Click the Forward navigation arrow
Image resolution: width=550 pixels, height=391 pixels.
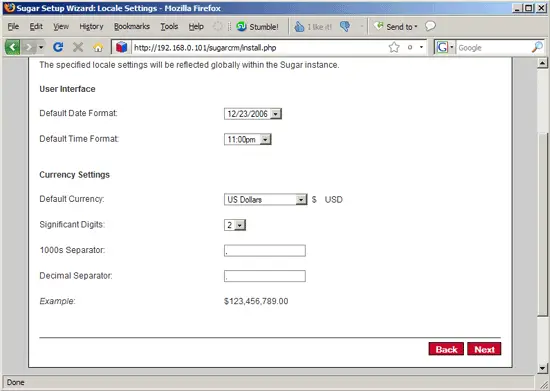29,47
